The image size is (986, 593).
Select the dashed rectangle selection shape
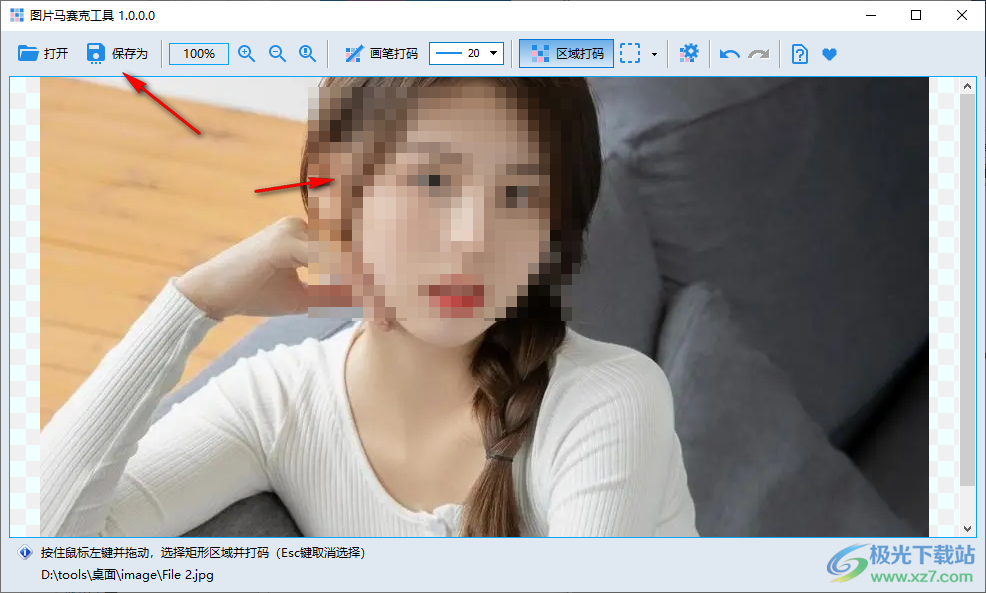click(x=630, y=53)
